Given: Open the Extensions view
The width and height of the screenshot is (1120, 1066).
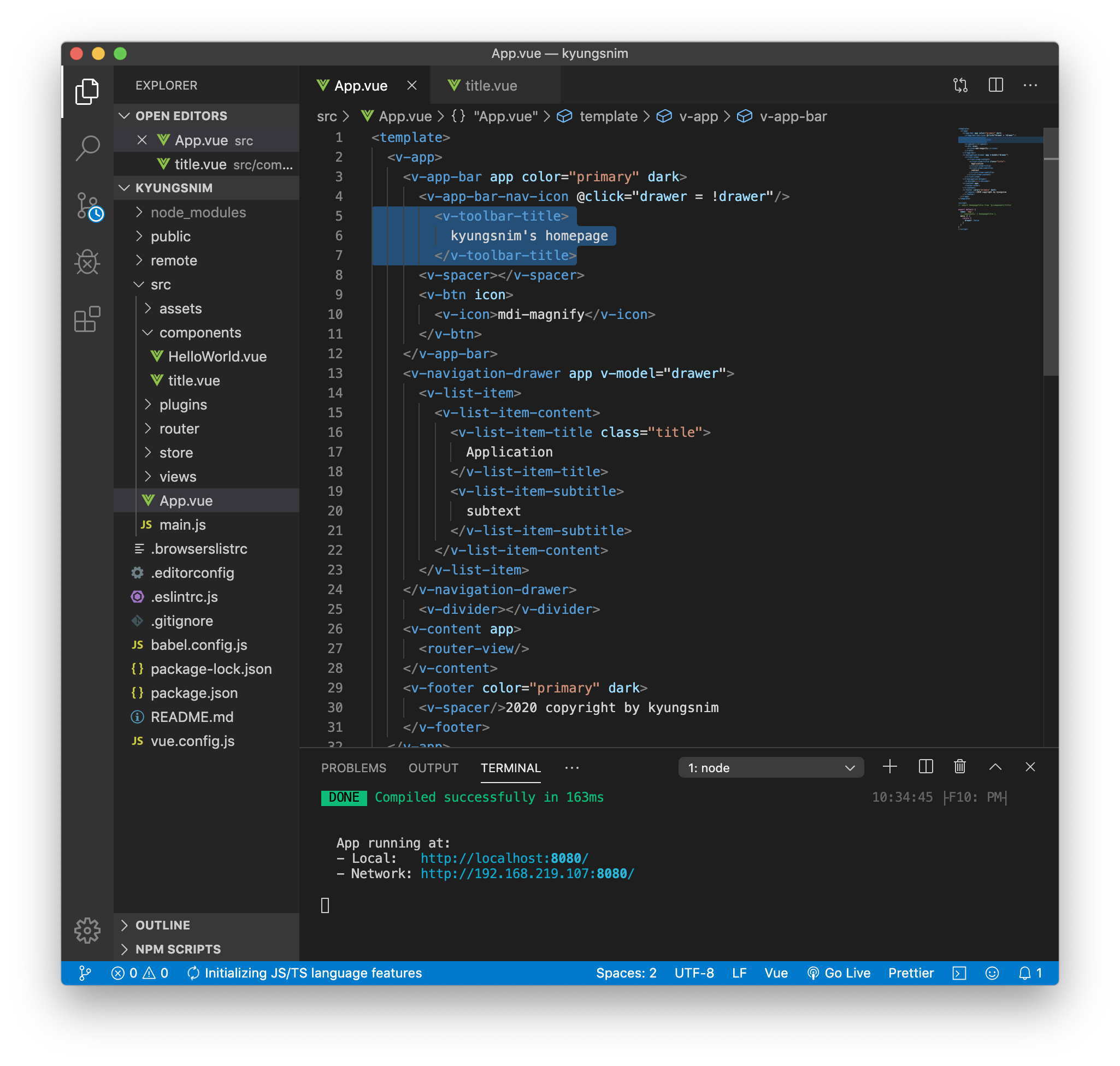Looking at the screenshot, I should click(87, 319).
